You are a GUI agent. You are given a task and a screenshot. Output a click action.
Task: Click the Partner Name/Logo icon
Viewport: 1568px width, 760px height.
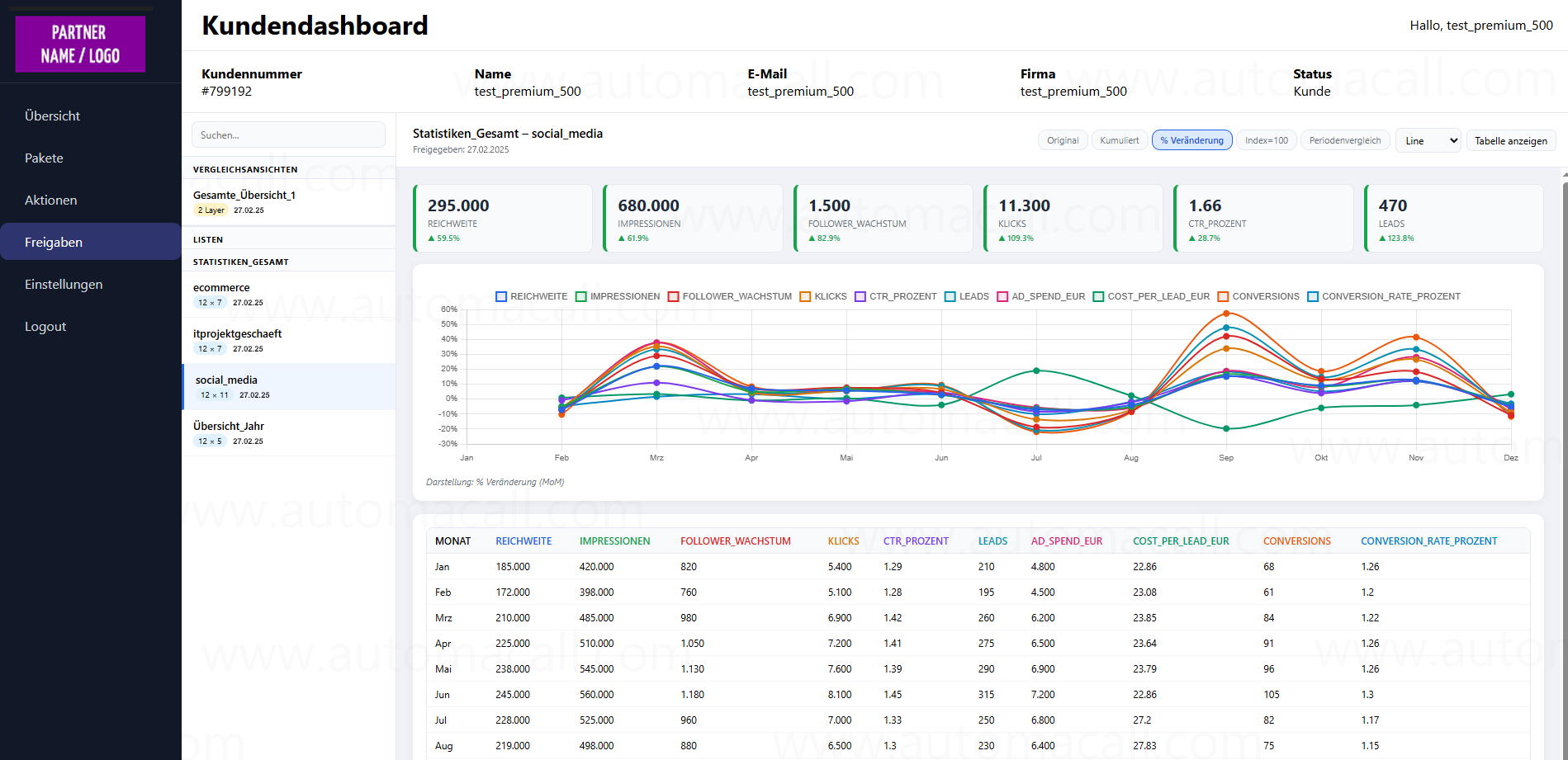point(79,44)
